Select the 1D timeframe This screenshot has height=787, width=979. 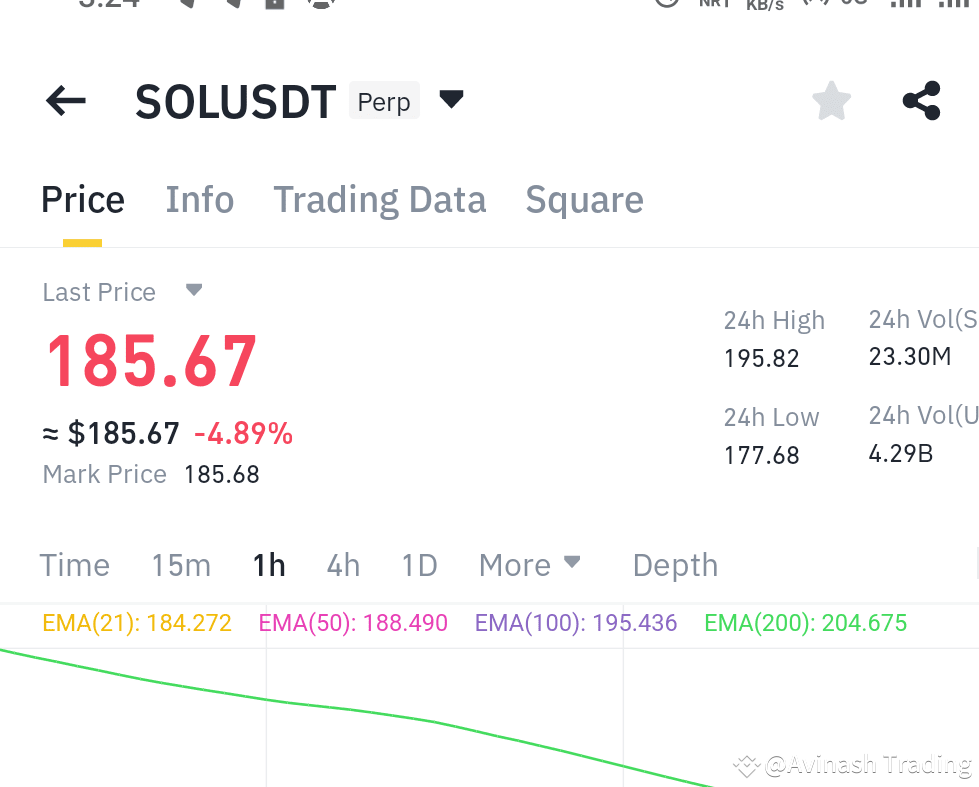click(419, 565)
